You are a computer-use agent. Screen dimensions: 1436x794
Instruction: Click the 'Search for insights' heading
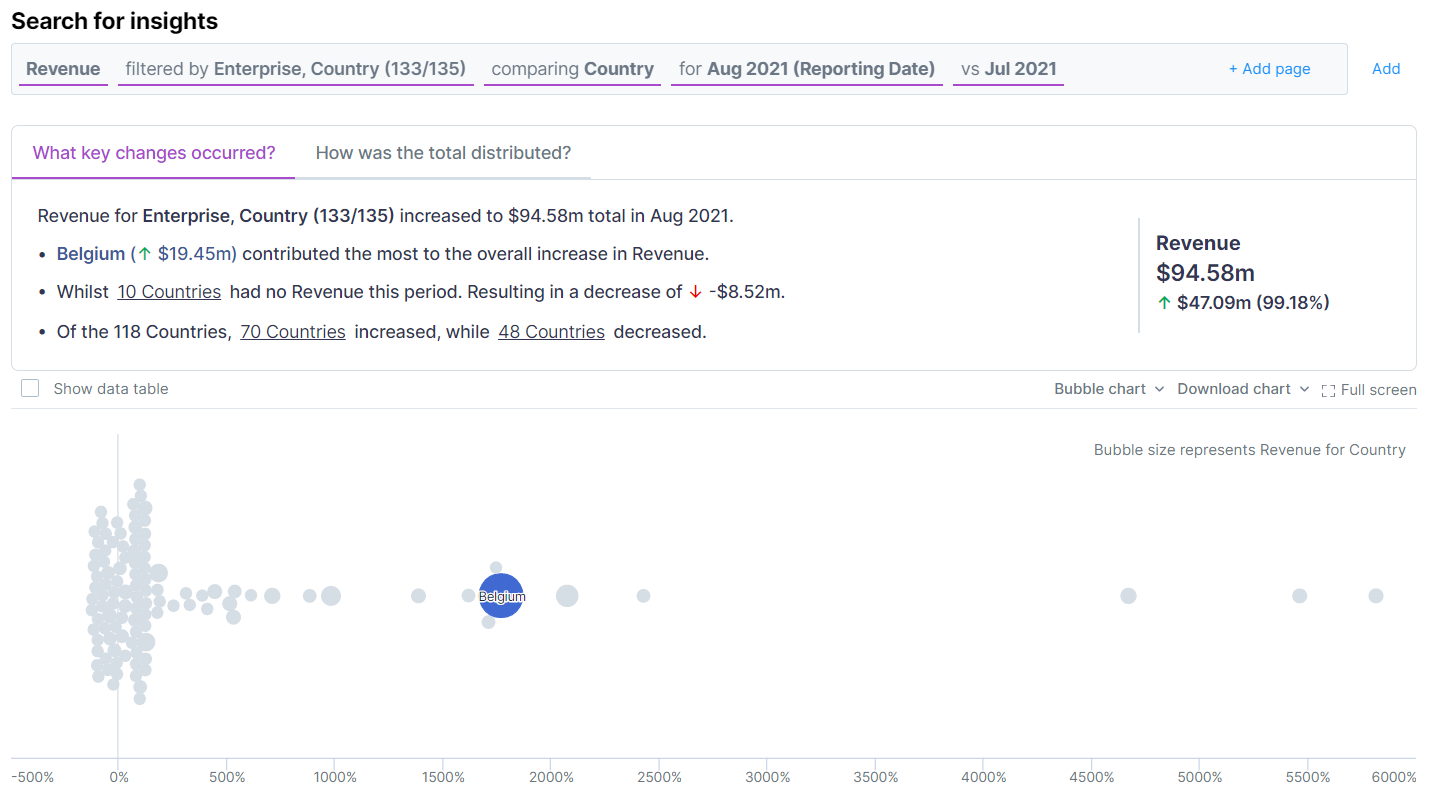pyautogui.click(x=114, y=21)
